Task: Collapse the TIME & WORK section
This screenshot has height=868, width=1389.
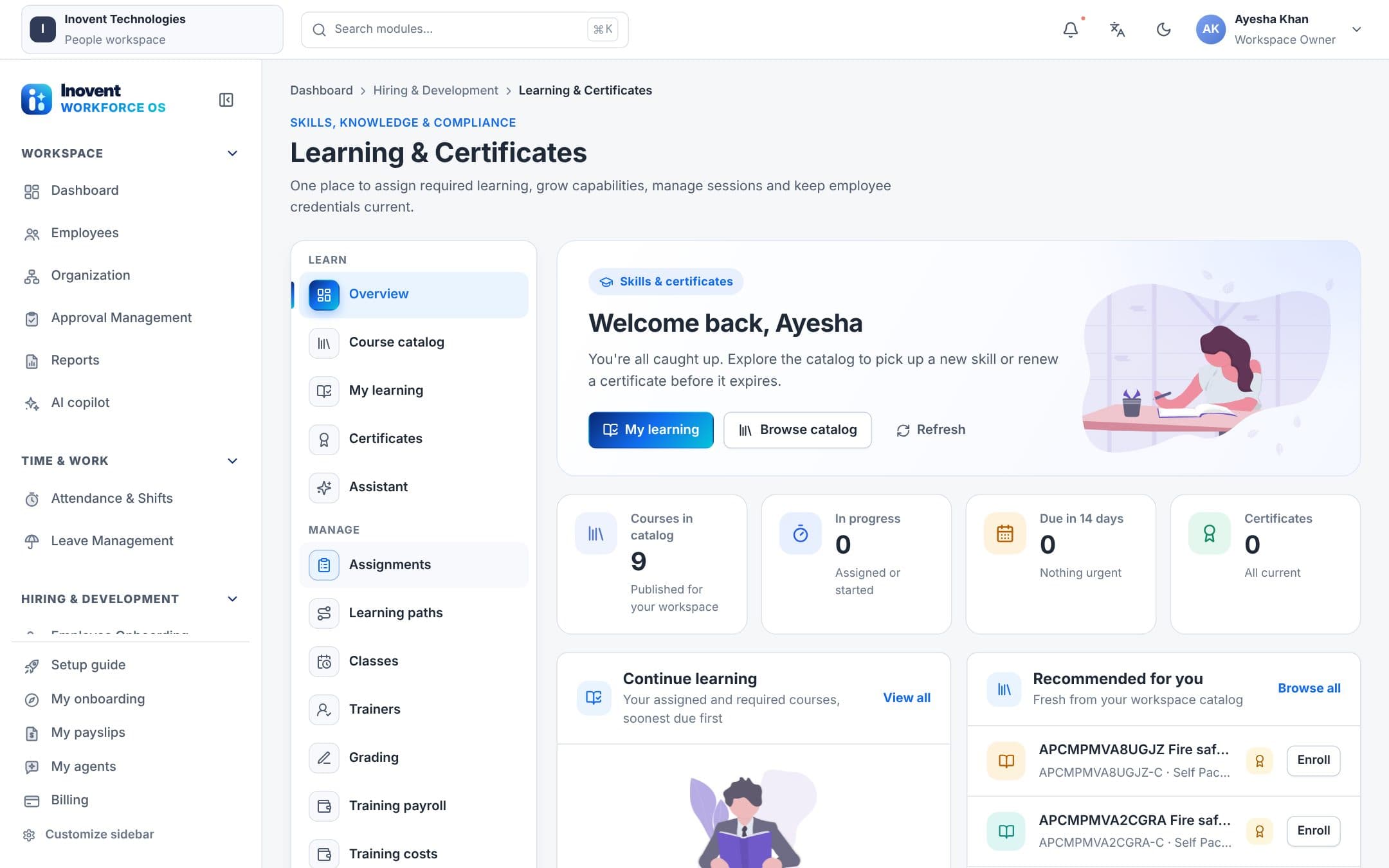Action: [232, 460]
